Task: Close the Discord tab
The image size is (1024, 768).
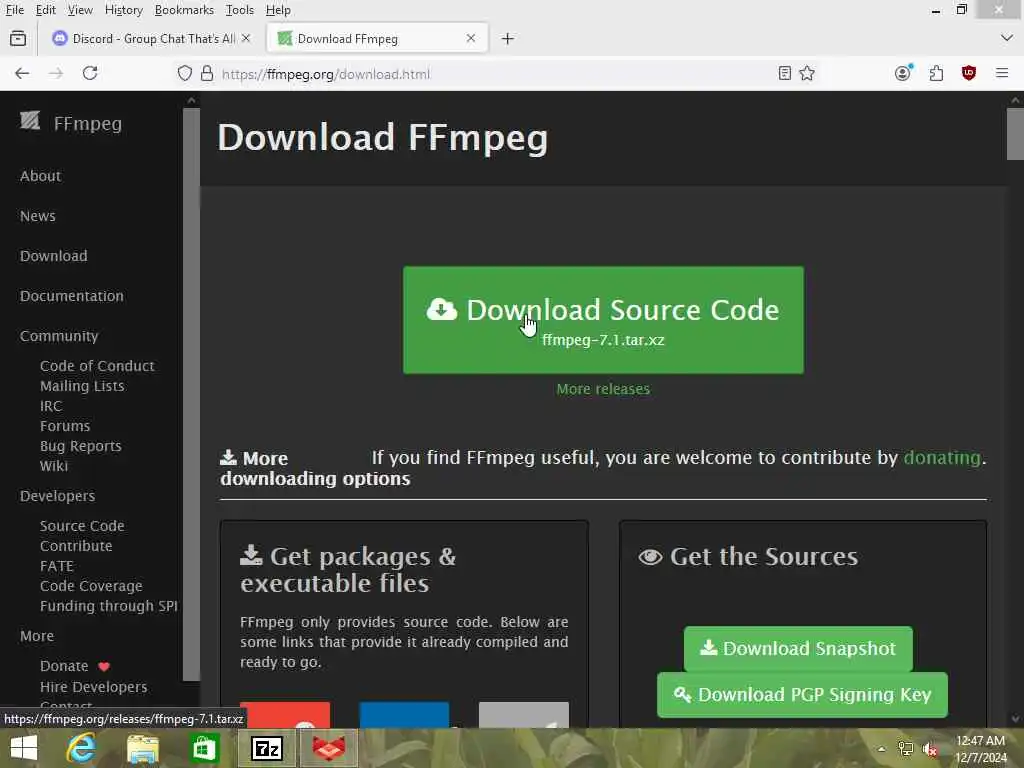Action: tap(246, 39)
